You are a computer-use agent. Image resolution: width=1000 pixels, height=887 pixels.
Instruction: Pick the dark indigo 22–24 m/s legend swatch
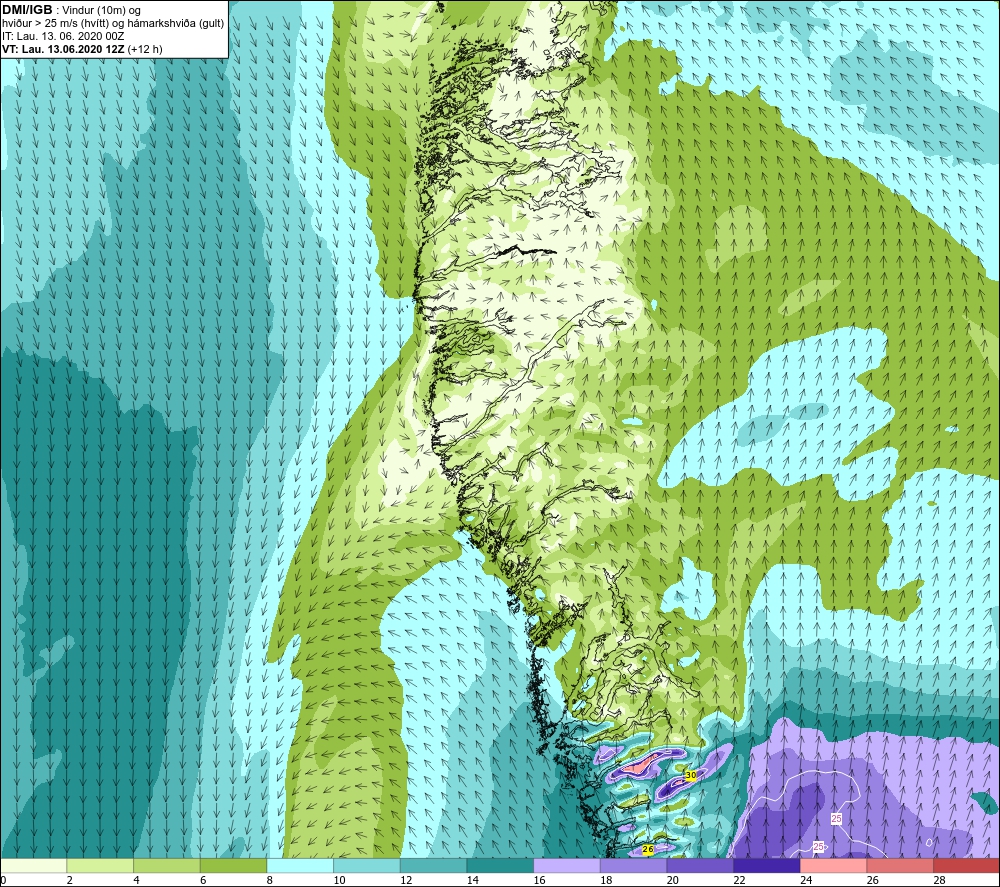tap(767, 865)
